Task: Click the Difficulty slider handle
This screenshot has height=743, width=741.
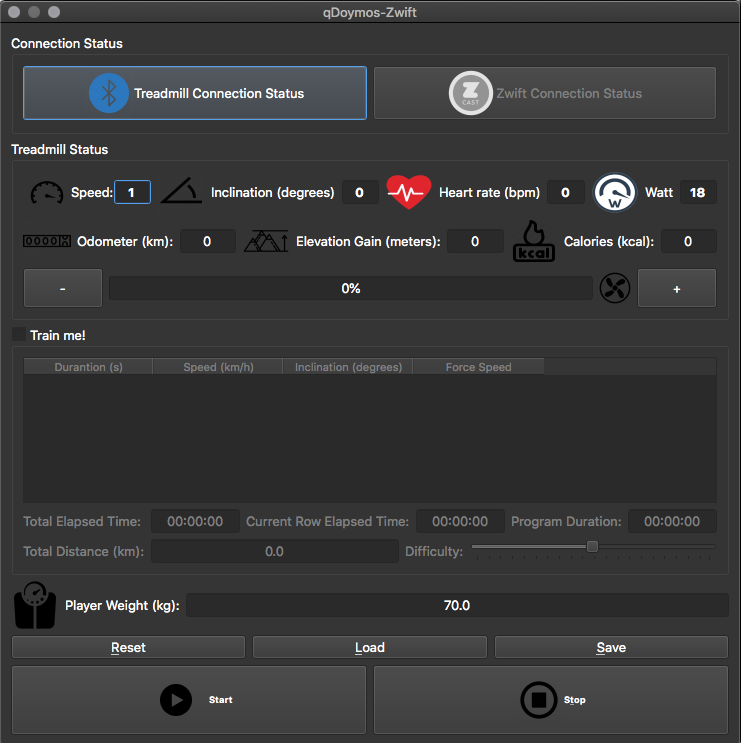Action: pyautogui.click(x=592, y=547)
